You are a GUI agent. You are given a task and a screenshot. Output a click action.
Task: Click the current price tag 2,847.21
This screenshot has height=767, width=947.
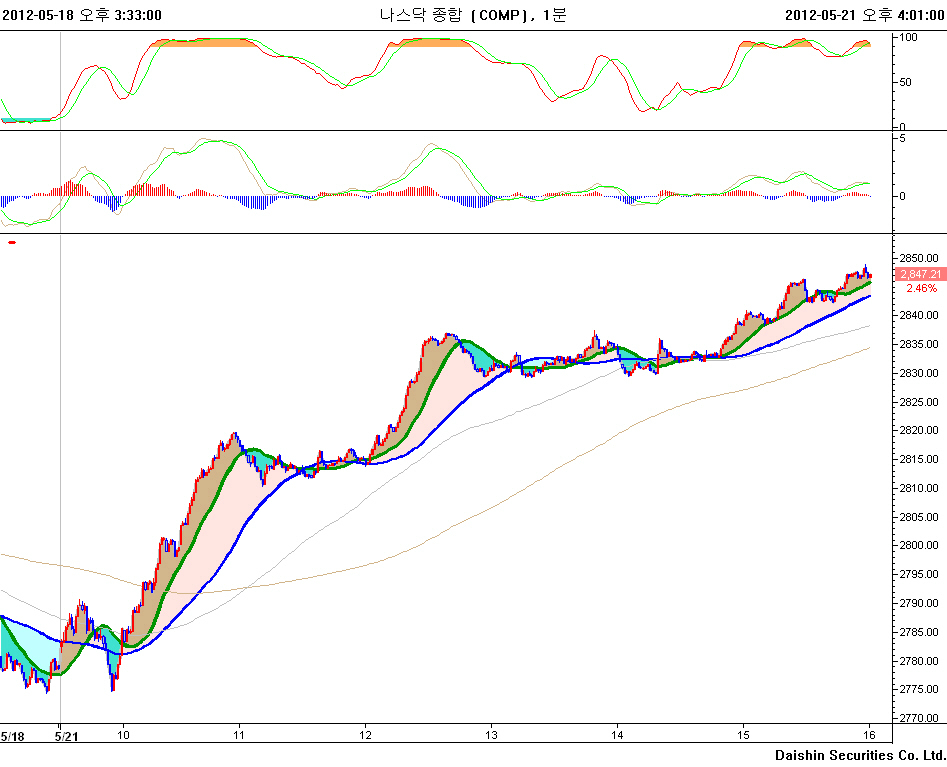(918, 274)
